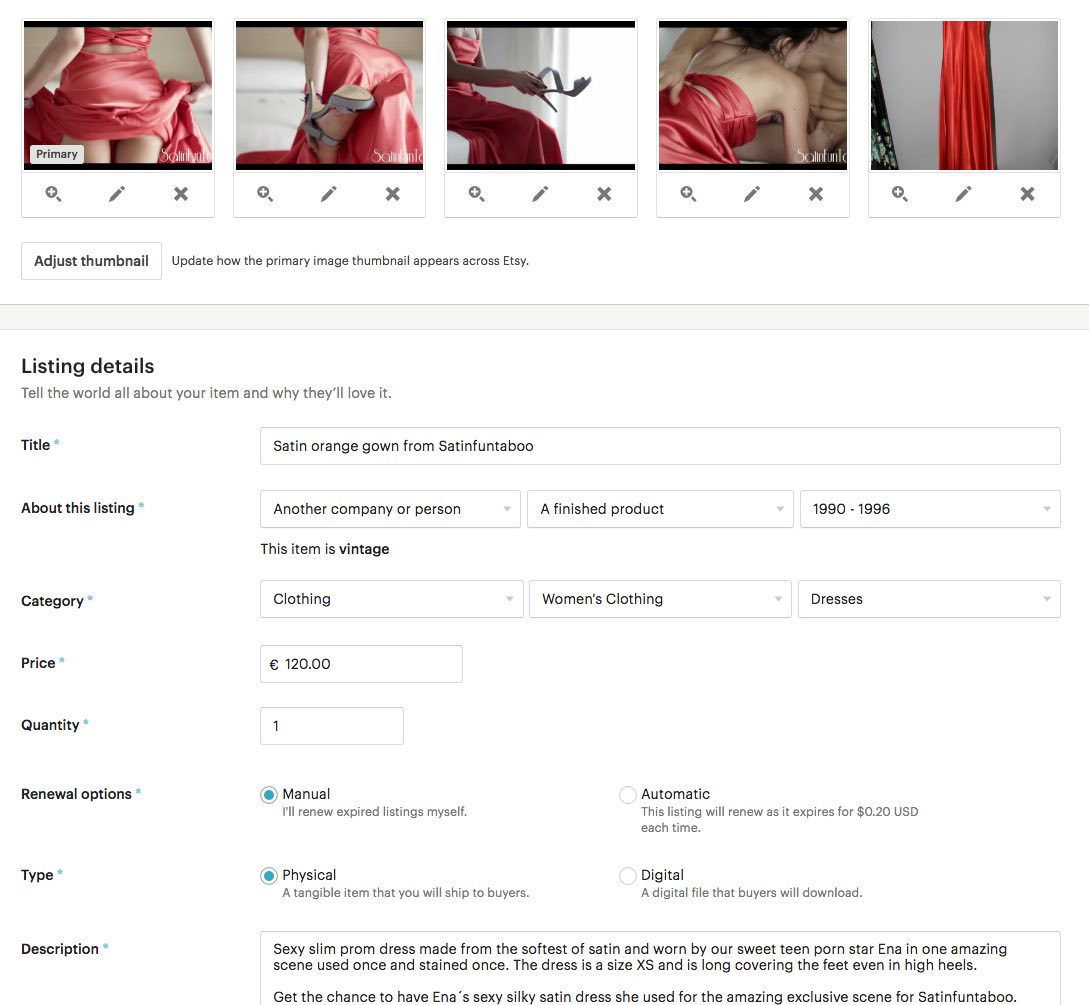The height and width of the screenshot is (1005, 1089).
Task: Choose the Manual renewal radio button
Action: click(x=269, y=795)
